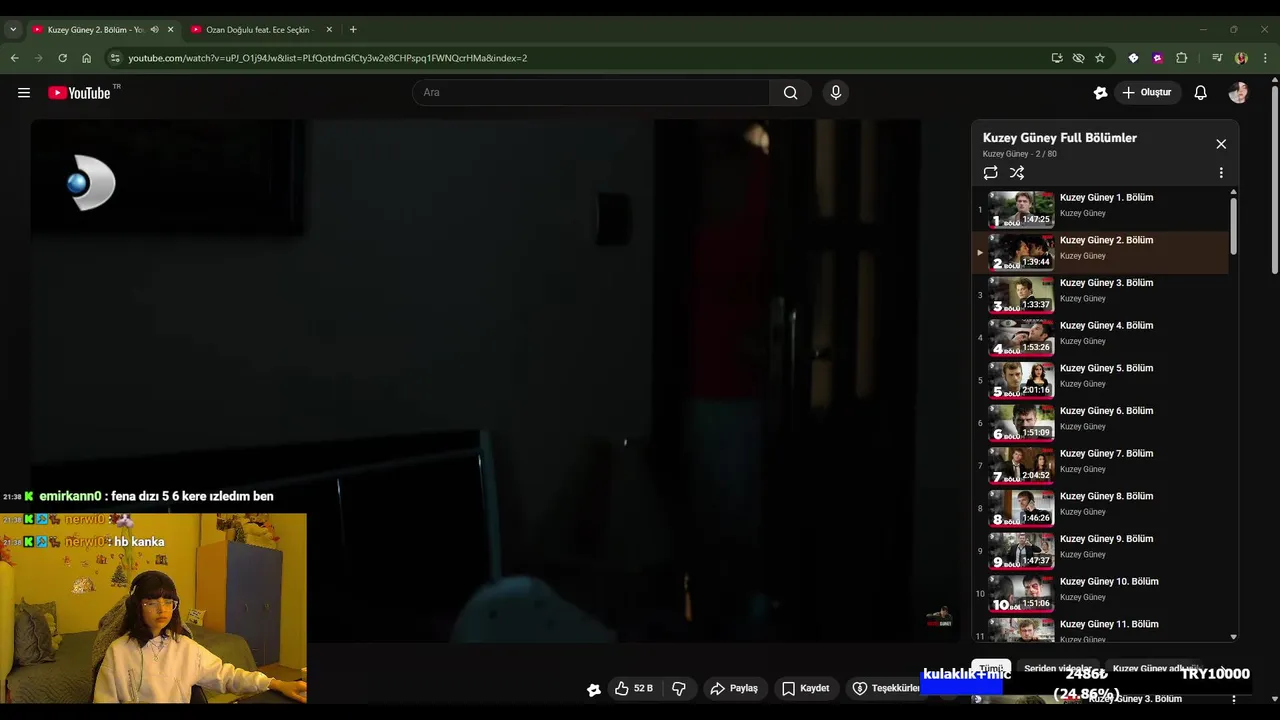Play the Kuzey Güney 5. Bölüm video
Image resolution: width=1280 pixels, height=720 pixels.
click(x=1100, y=380)
